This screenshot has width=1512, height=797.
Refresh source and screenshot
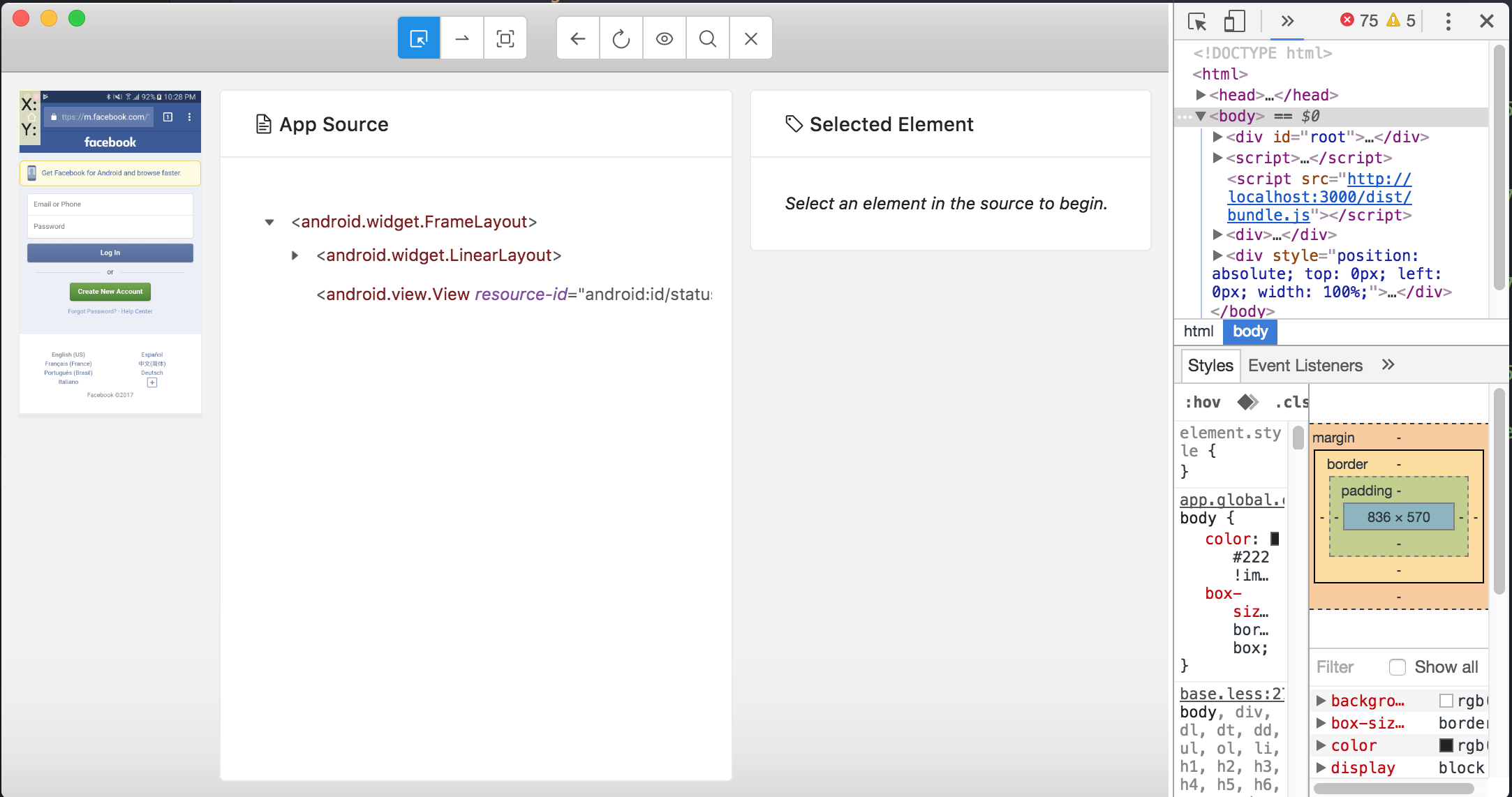(x=621, y=38)
